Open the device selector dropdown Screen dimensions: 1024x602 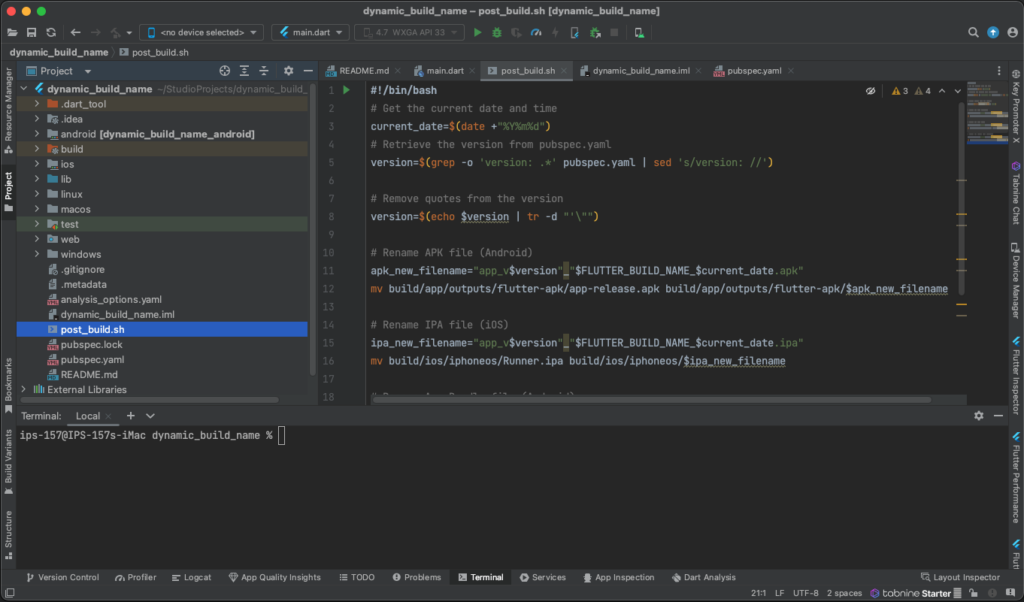coord(201,32)
